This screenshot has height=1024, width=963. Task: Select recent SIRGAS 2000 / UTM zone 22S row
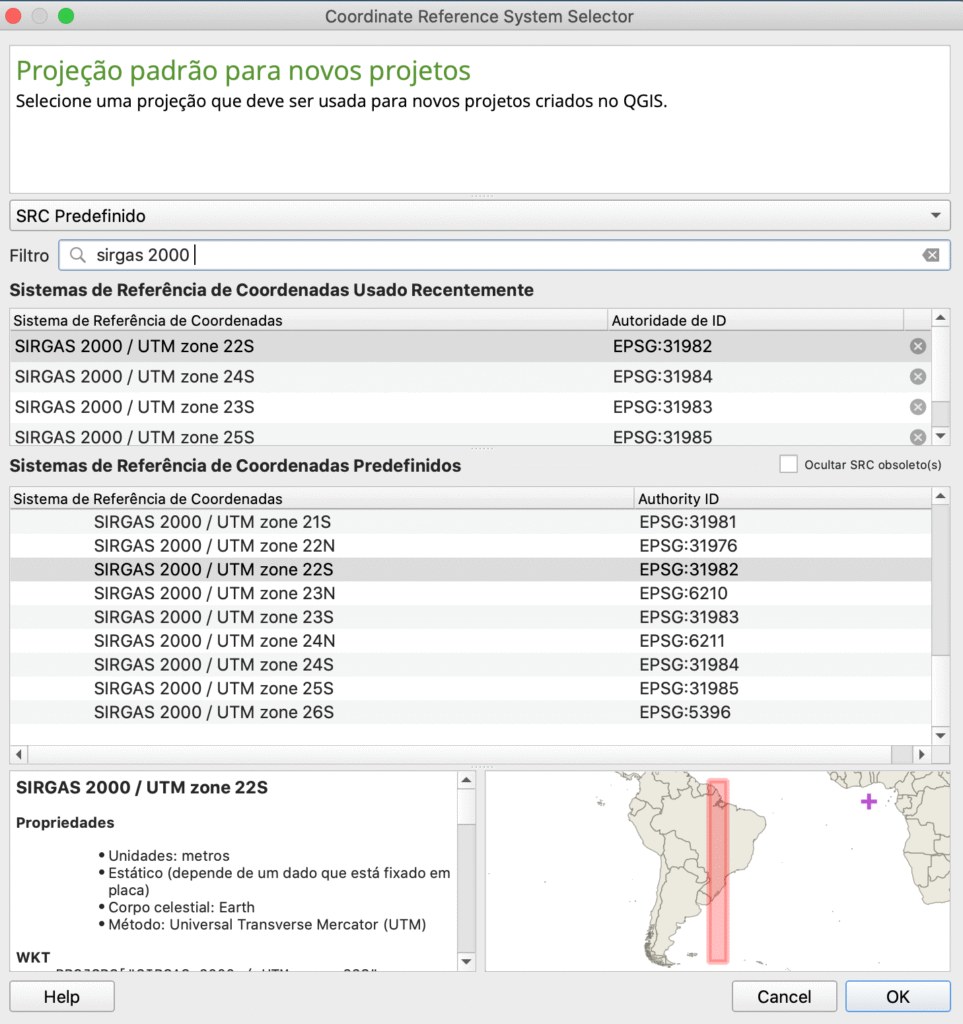pos(470,346)
